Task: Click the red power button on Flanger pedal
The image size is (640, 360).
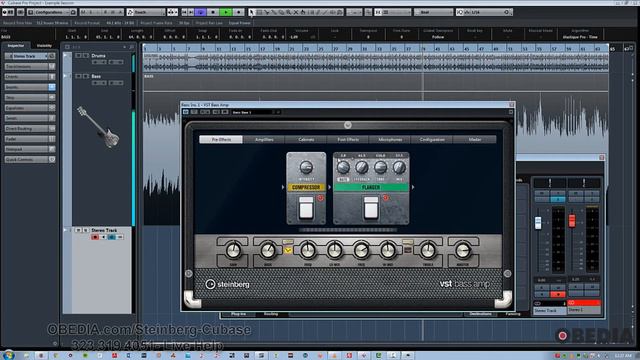Action: click(x=385, y=198)
